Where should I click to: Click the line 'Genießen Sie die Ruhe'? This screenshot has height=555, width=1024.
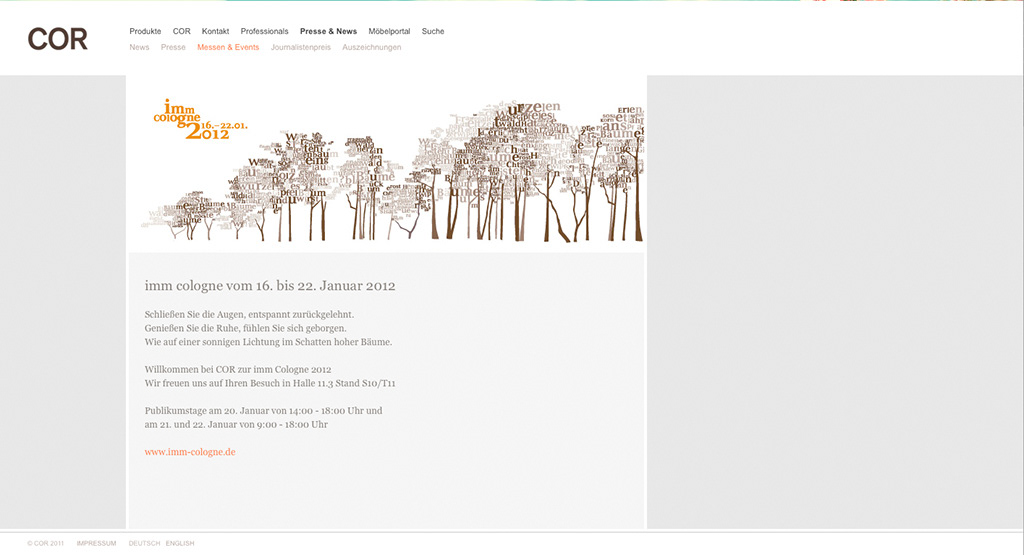(246, 328)
